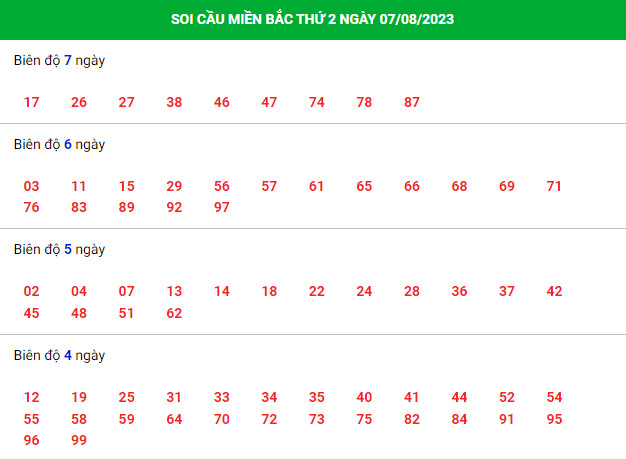Viewport: 626px width, 459px height.
Task: Click the Biên độ 7 ngày heading
Action: [59, 61]
